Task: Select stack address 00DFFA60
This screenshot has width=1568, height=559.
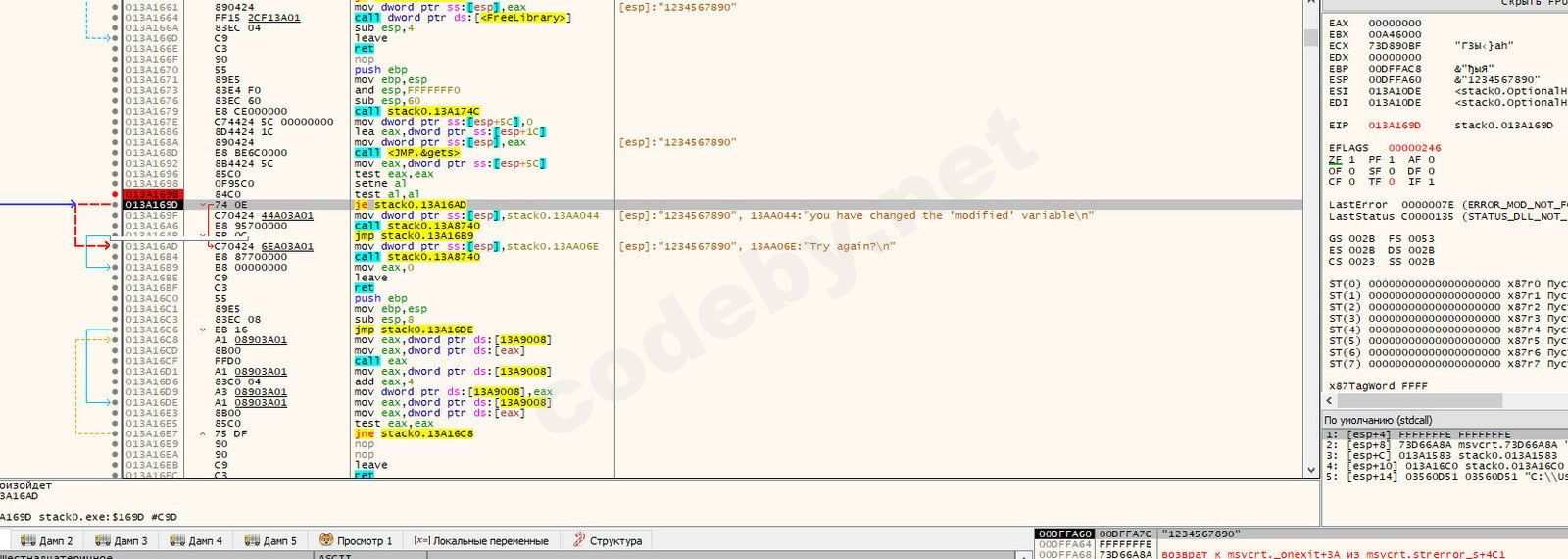Action: coord(1065,534)
